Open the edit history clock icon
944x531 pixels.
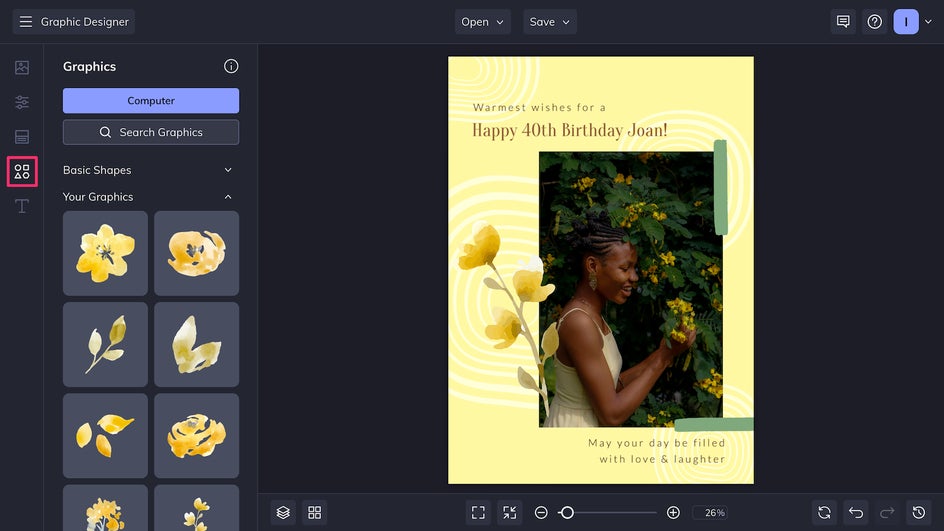pos(918,512)
